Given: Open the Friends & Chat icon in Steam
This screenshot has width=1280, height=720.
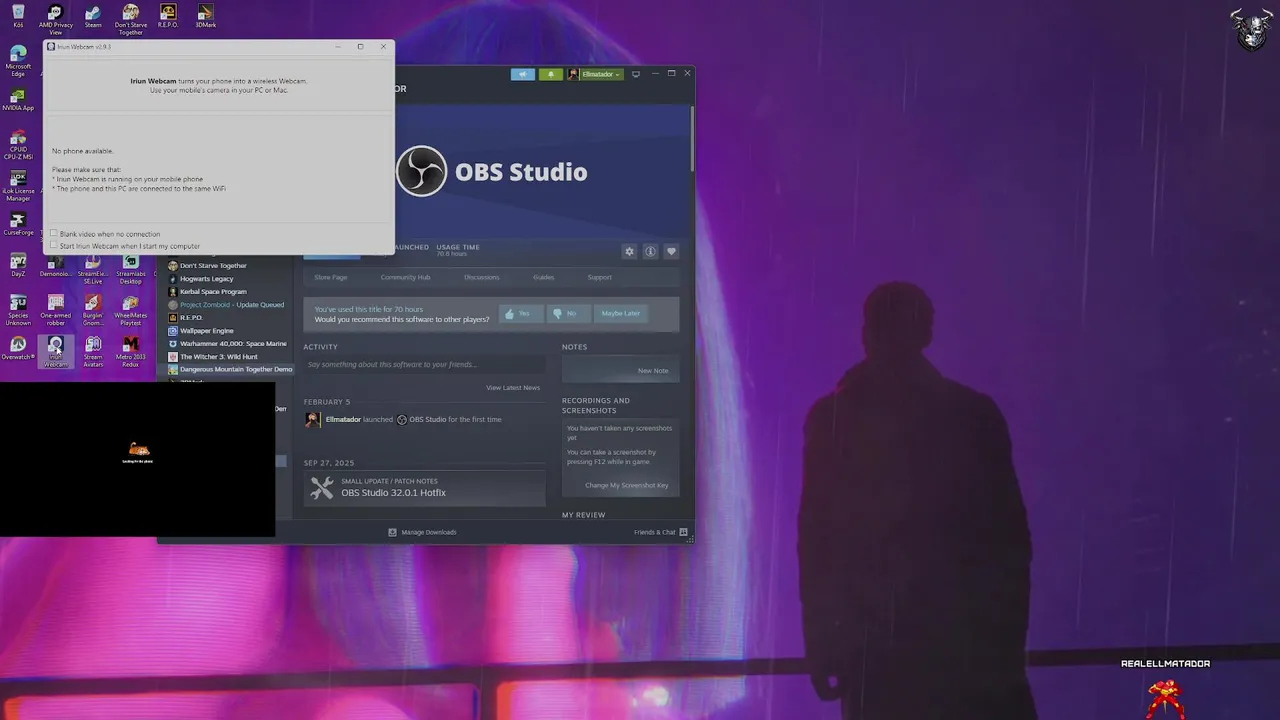Looking at the screenshot, I should [x=683, y=532].
